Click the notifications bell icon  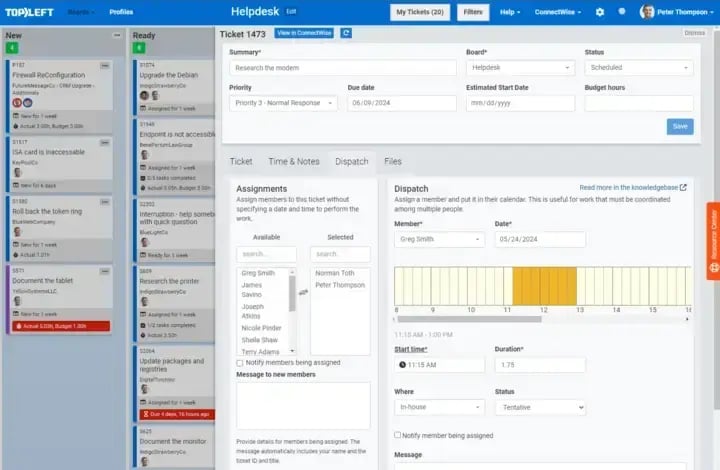[x=622, y=12]
